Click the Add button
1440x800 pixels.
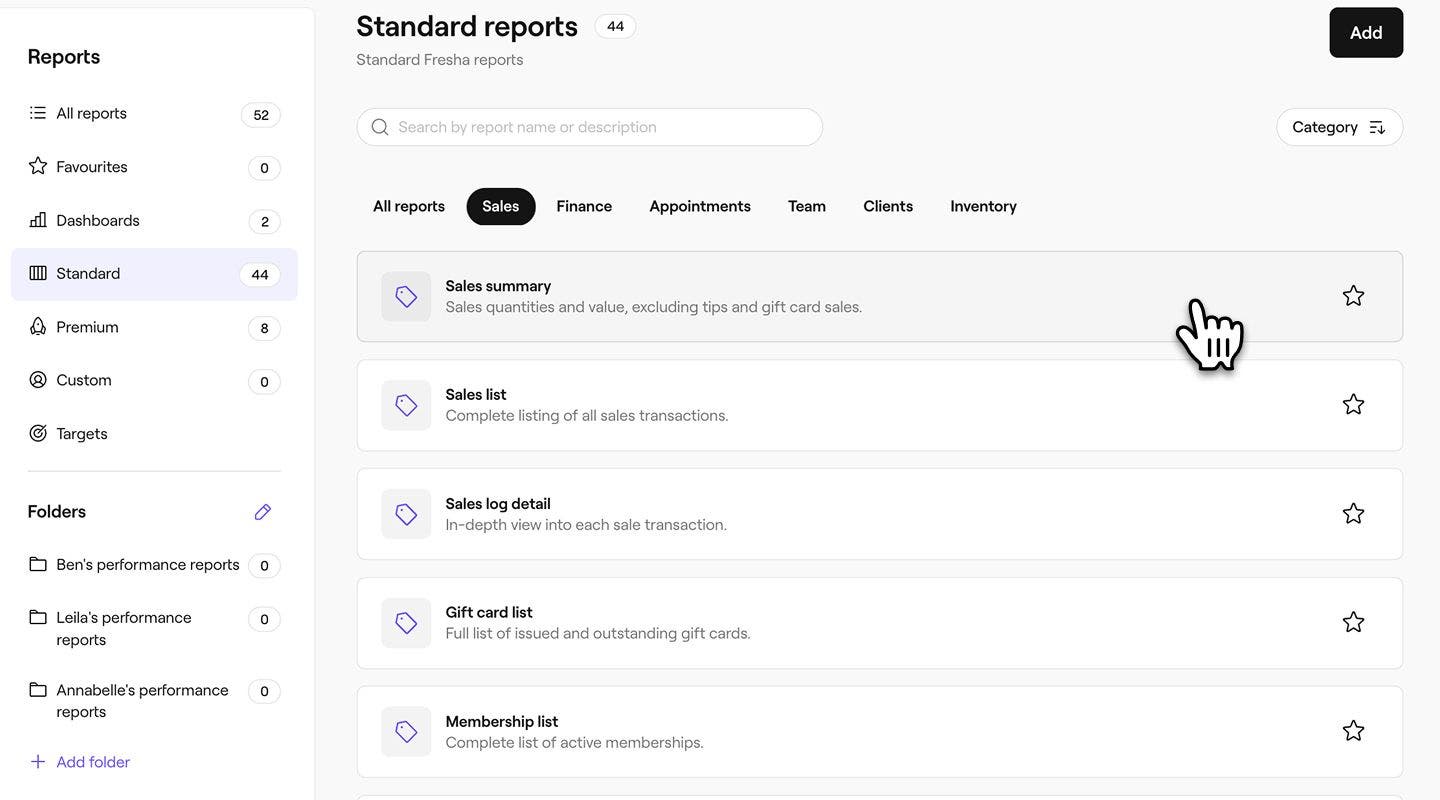[1366, 33]
